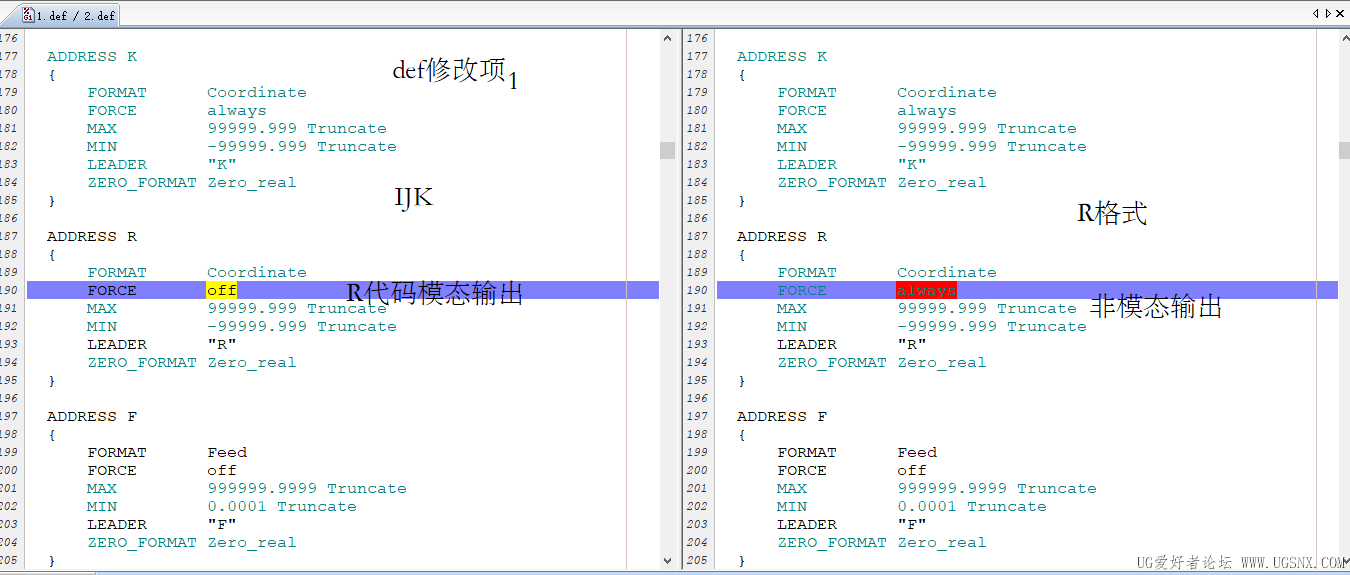The width and height of the screenshot is (1350, 575).
Task: Click the right pane's scroll-down arrow
Action: tap(1344, 561)
